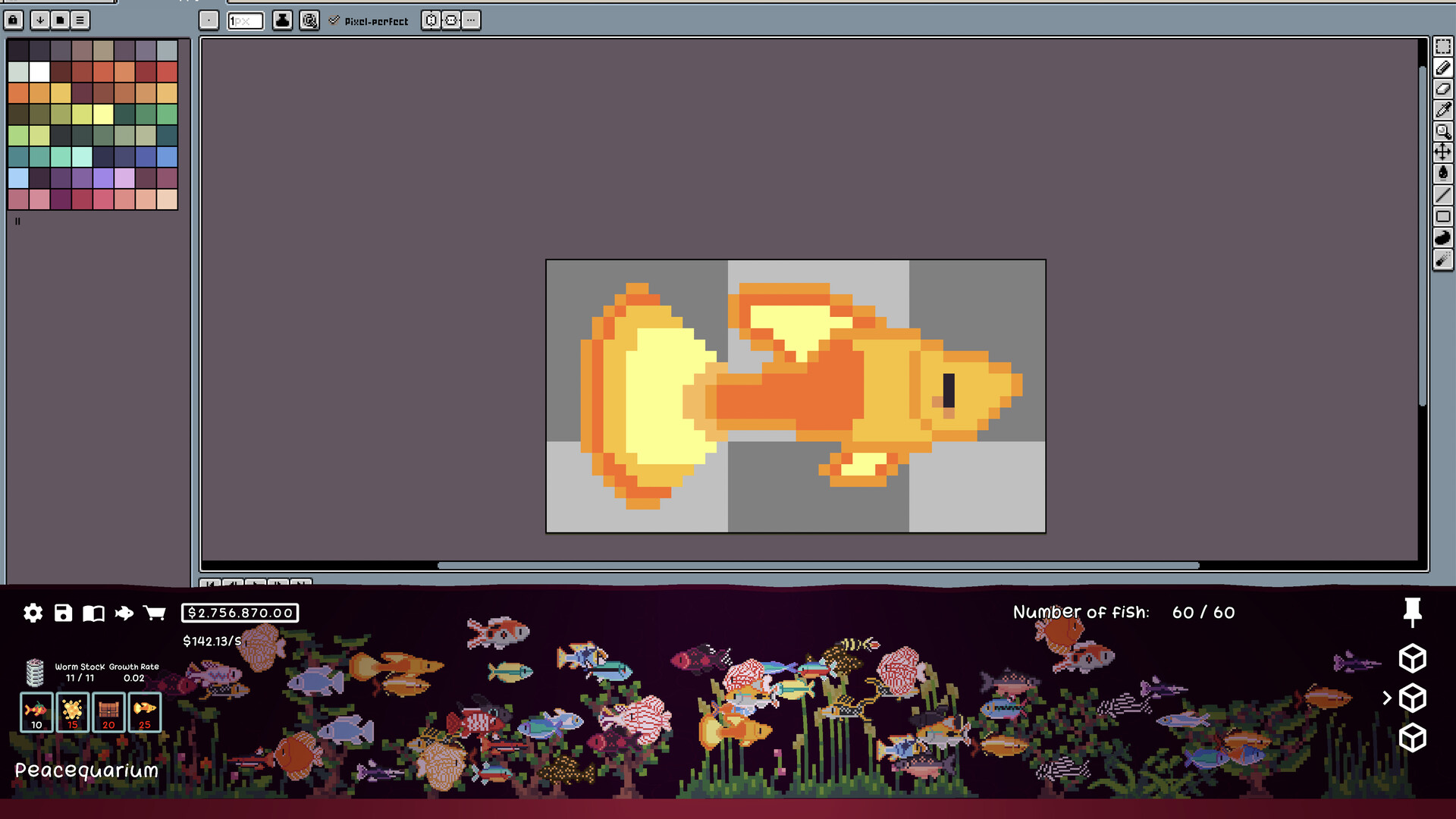Select the contour blob tool
This screenshot has width=1456, height=819.
pos(1442,237)
